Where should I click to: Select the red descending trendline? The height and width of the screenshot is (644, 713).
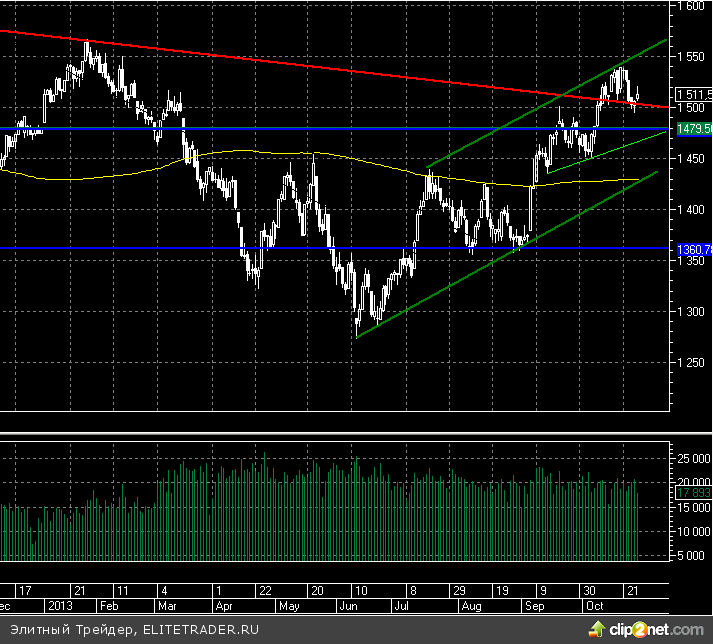pos(300,64)
